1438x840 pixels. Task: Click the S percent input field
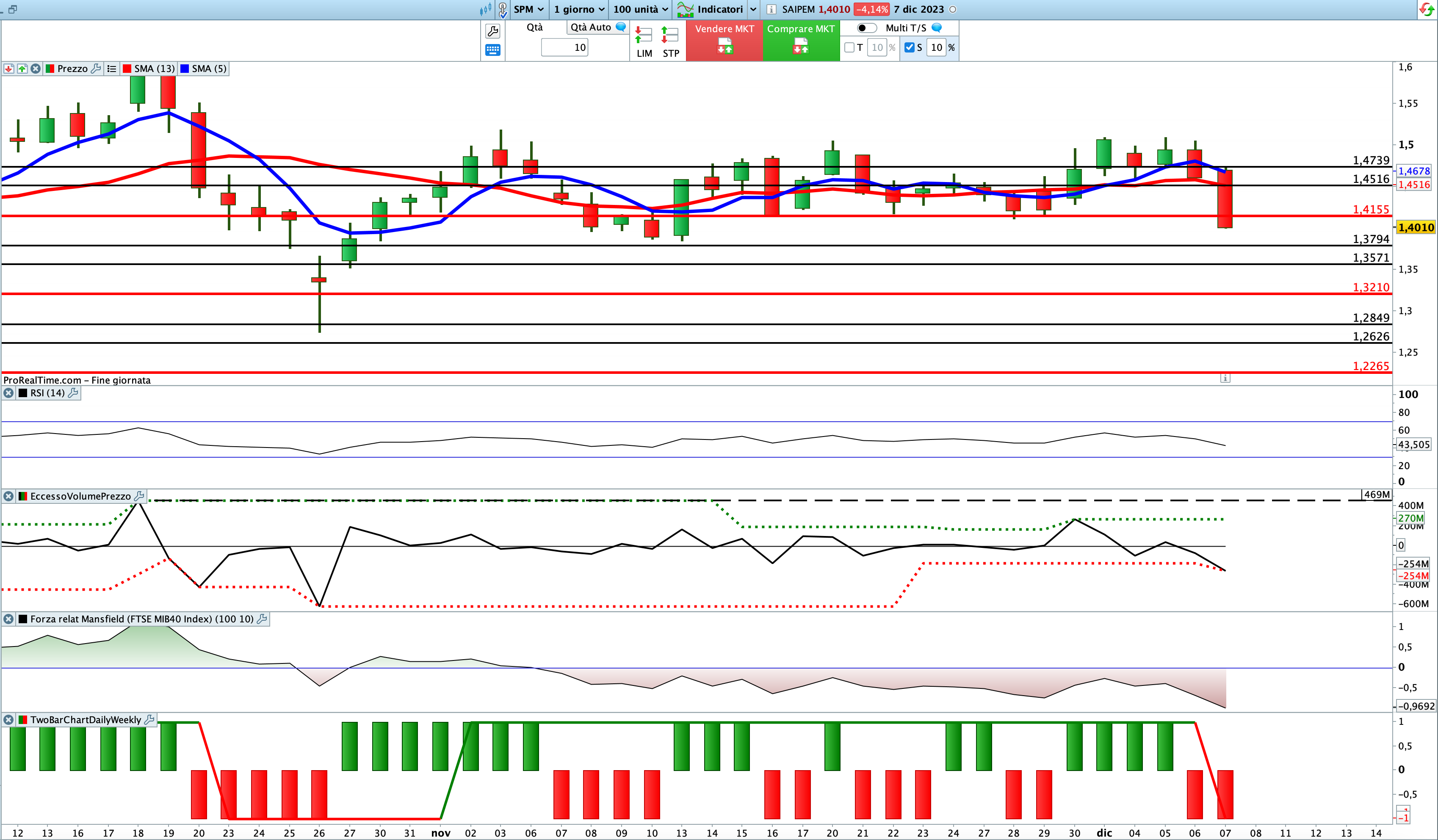click(x=936, y=47)
